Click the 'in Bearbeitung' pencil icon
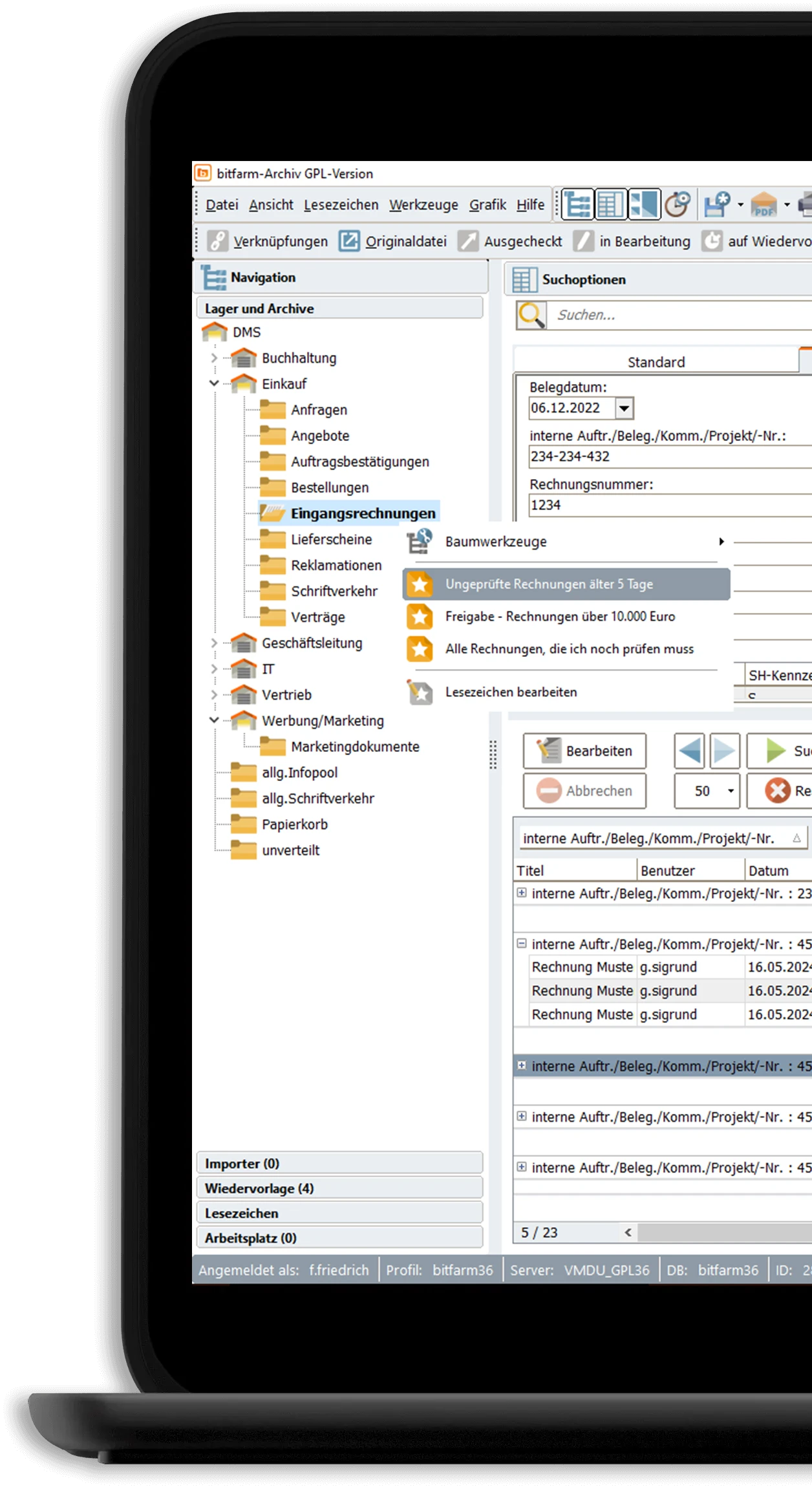The height and width of the screenshot is (1487, 812). point(583,241)
